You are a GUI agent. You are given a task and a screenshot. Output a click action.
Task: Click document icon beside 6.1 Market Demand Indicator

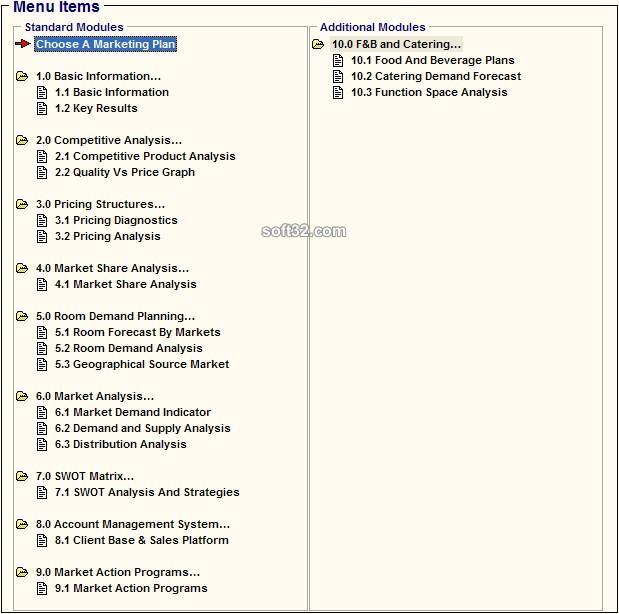pos(42,412)
